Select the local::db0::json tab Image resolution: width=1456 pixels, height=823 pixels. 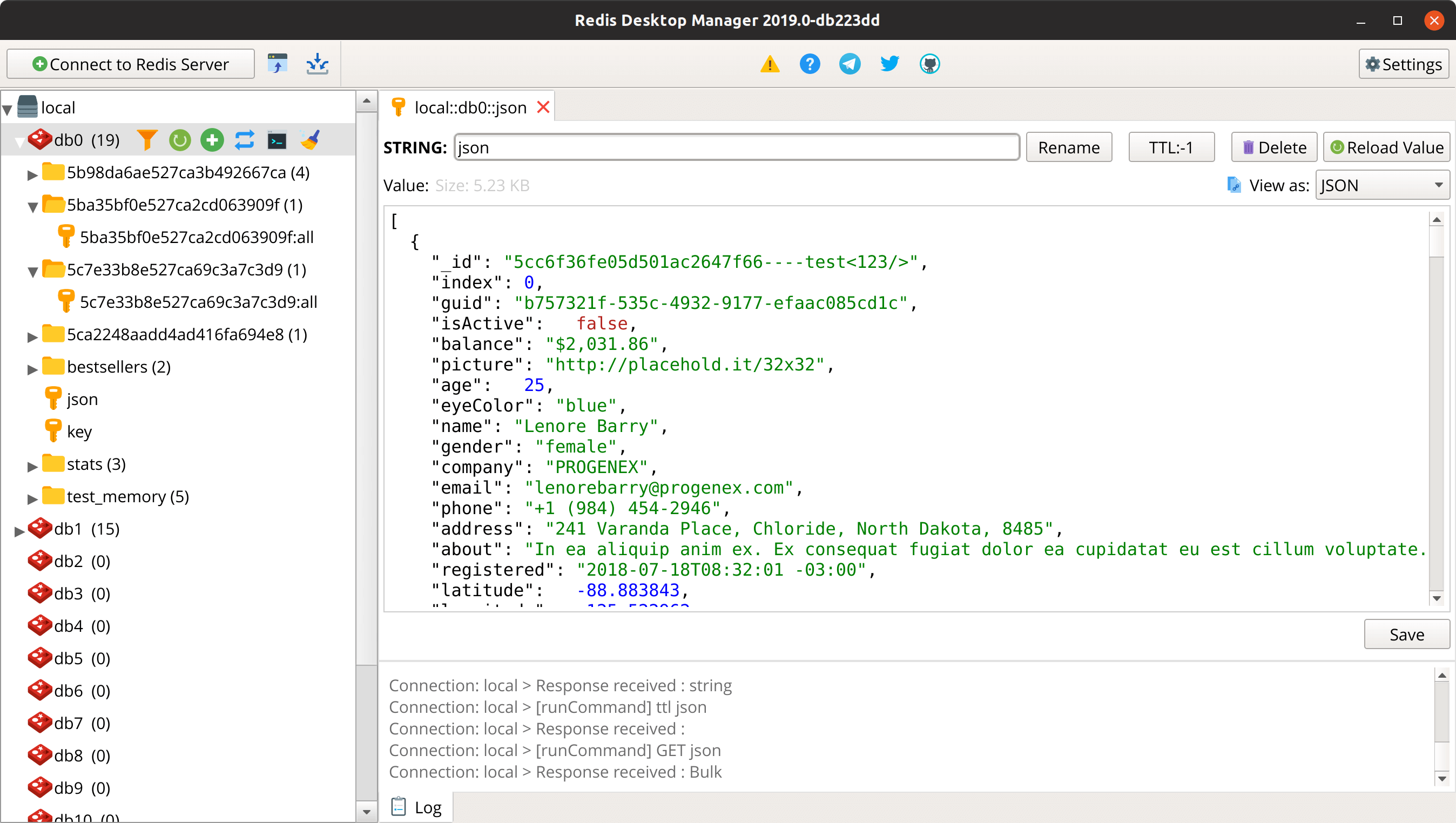coord(469,107)
